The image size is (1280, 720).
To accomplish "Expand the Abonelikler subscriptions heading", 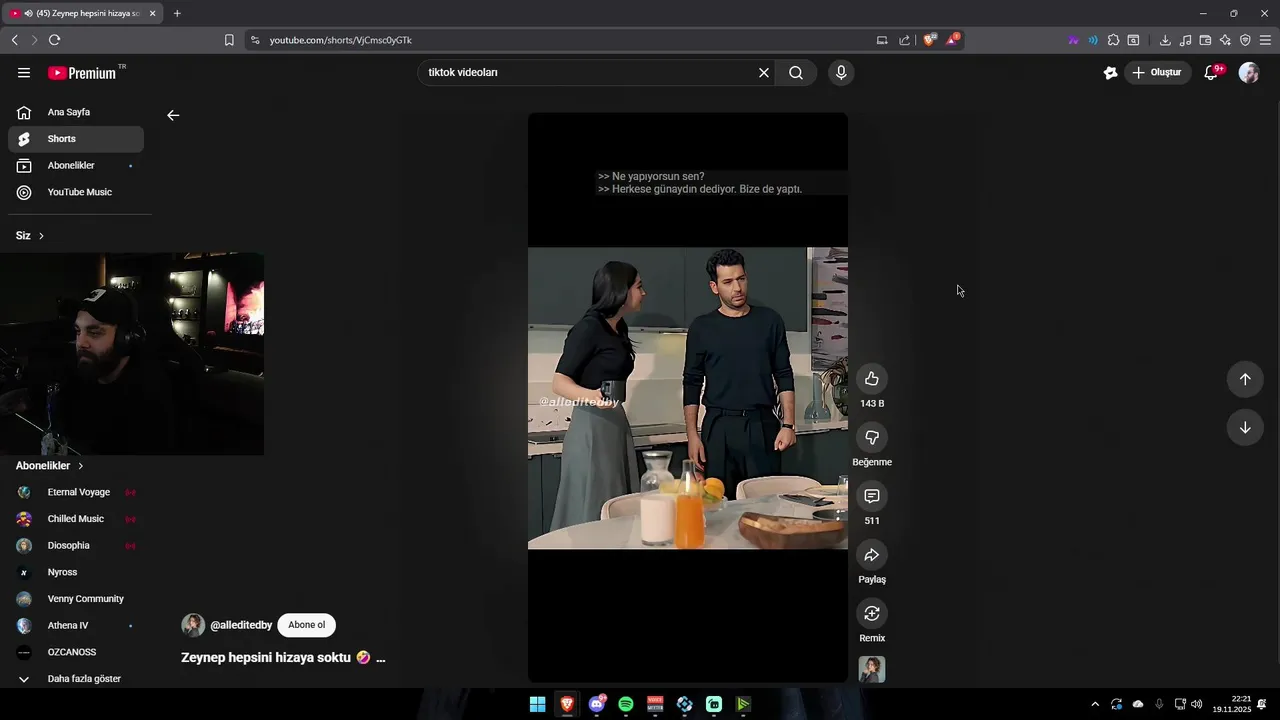I will coord(50,466).
